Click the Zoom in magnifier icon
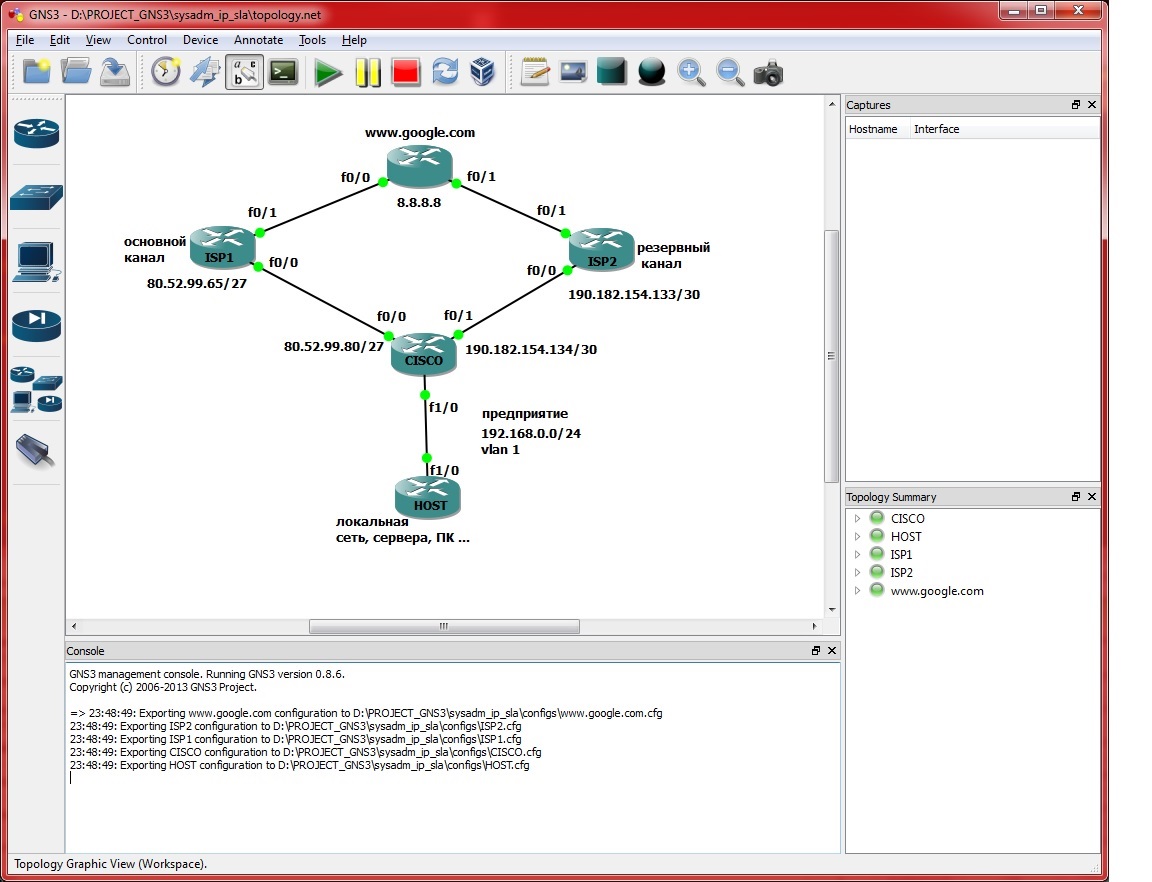Viewport: 1152px width, 882px height. [x=691, y=73]
